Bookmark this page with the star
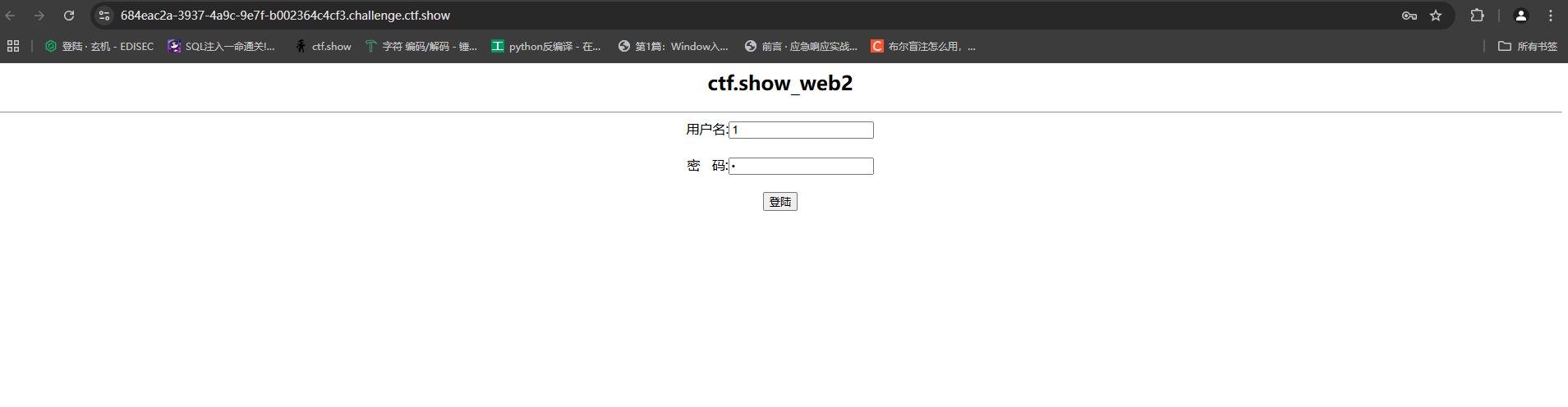This screenshot has height=407, width=1568. [x=1436, y=16]
